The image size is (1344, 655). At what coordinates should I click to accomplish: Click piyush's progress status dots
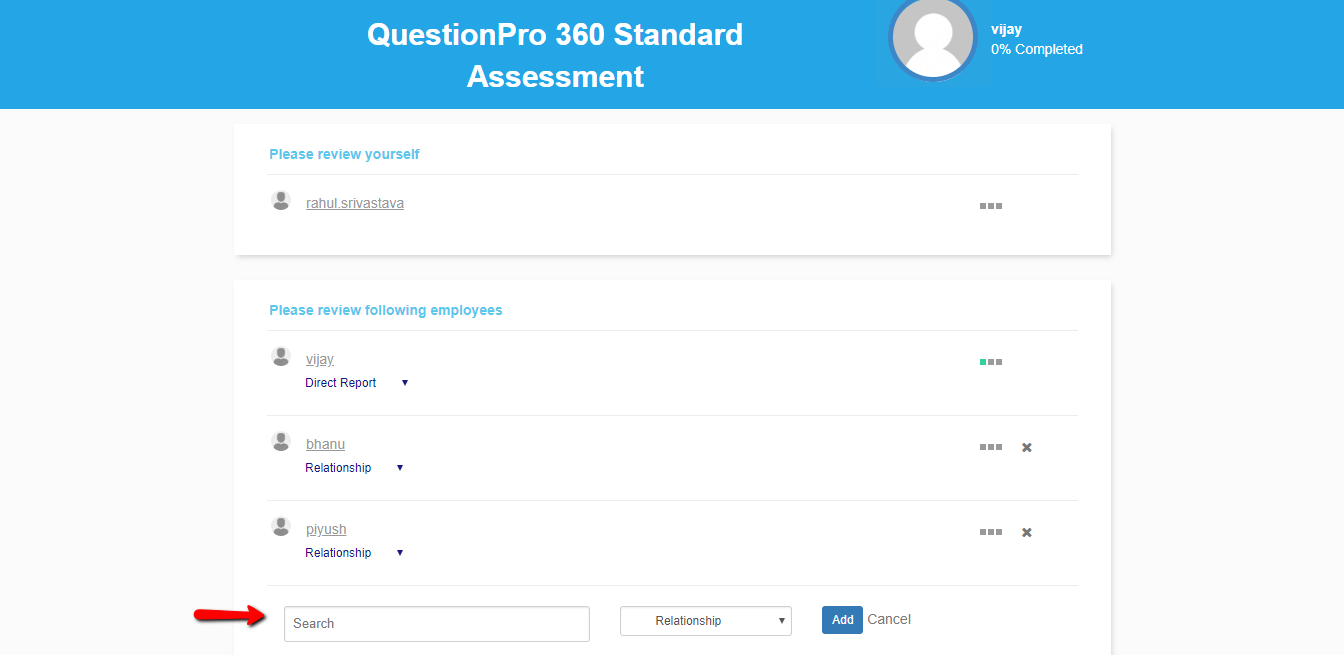(x=990, y=532)
